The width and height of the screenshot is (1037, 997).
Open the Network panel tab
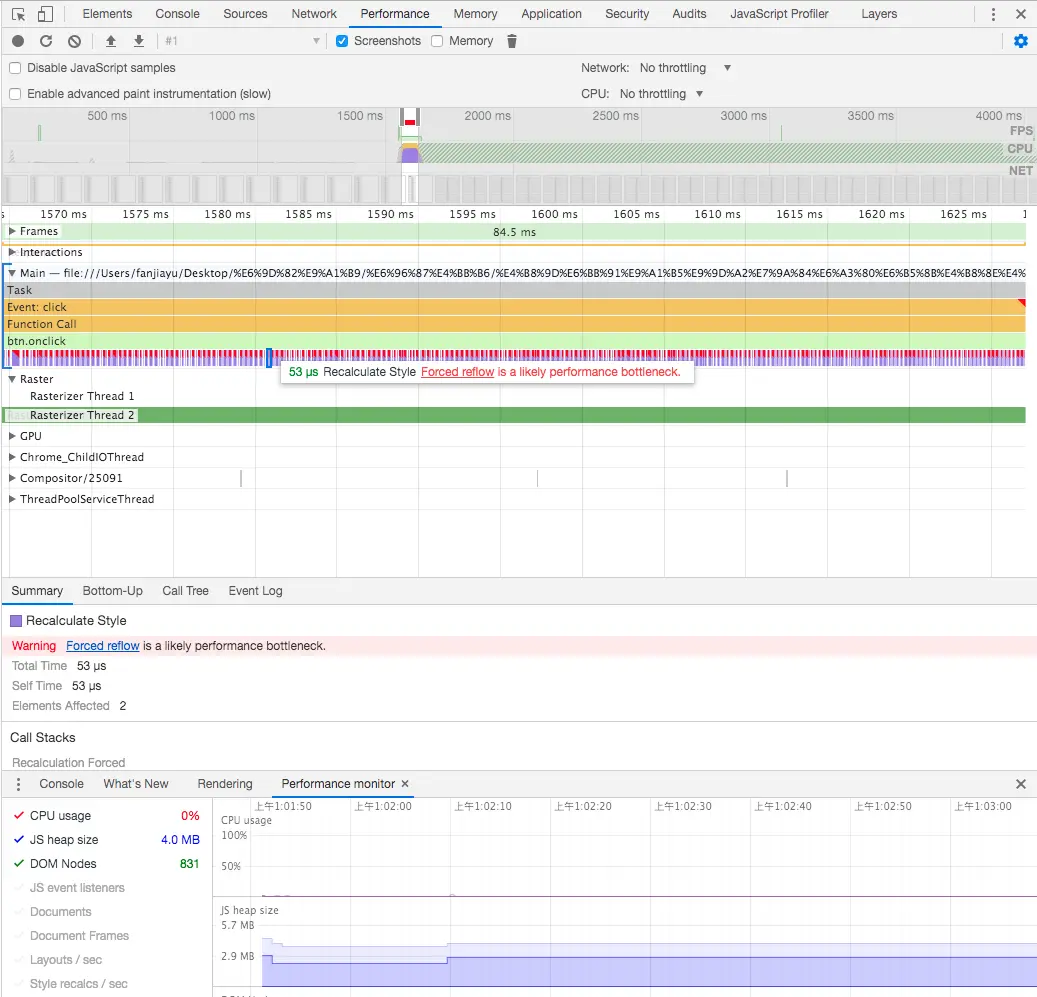coord(314,14)
